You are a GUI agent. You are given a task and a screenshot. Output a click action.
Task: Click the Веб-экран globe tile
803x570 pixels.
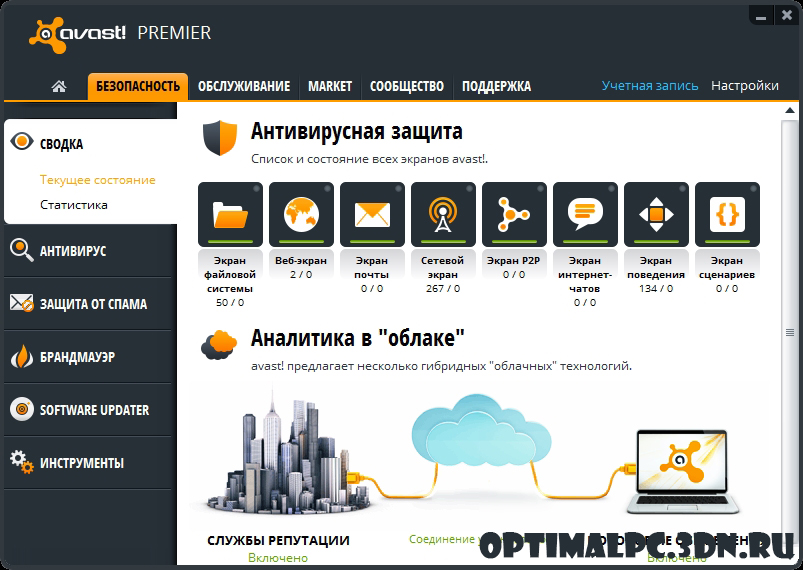click(301, 214)
